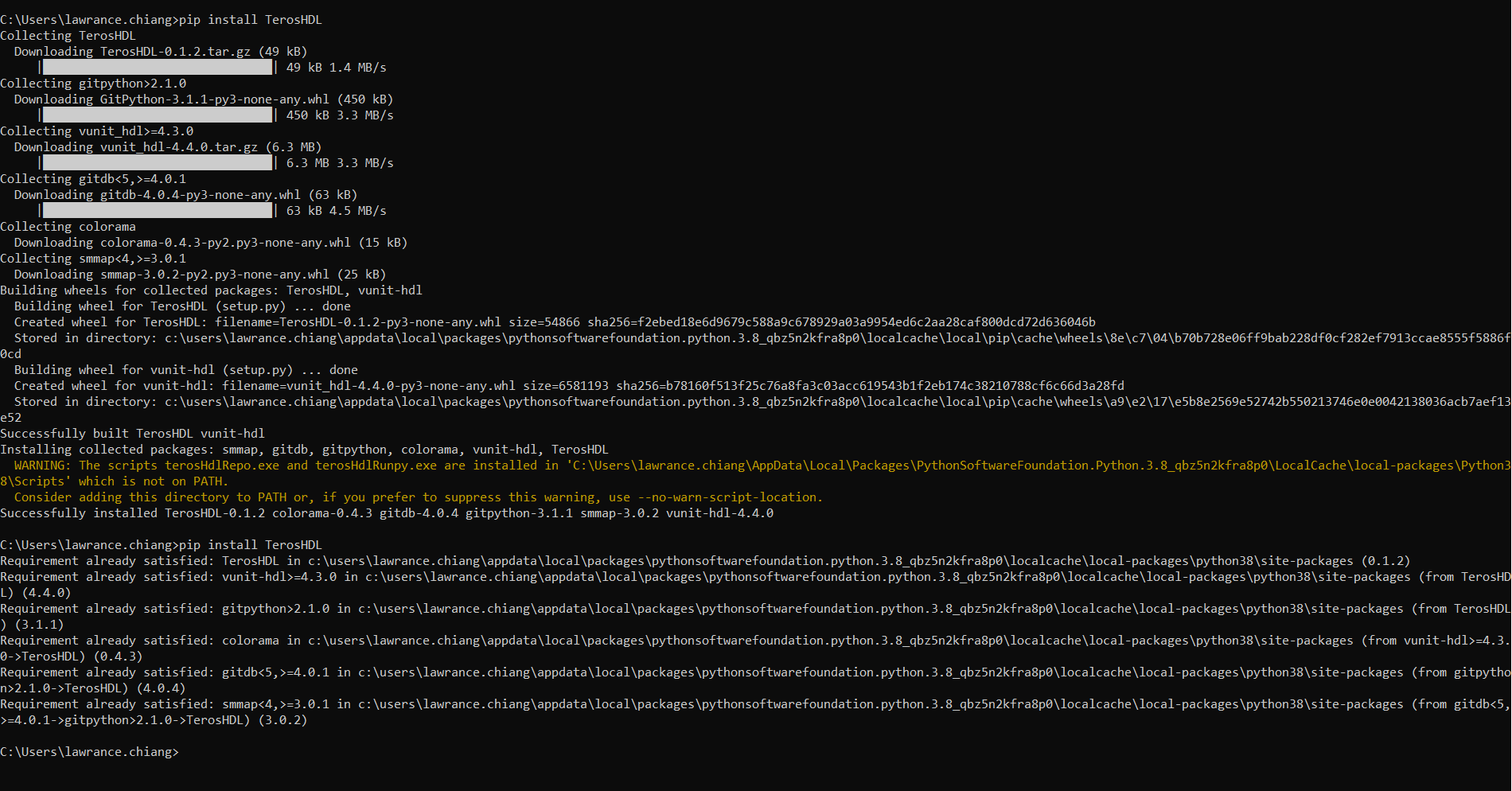This screenshot has height=791, width=1512.
Task: Click 'Requirement already satisfied: TerosHDL in' line
Action: click(x=705, y=561)
